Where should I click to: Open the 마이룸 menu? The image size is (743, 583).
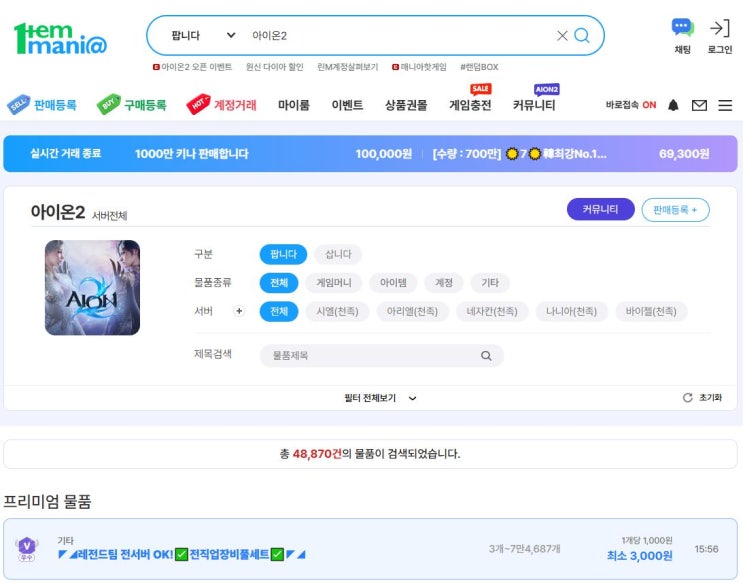[x=294, y=105]
